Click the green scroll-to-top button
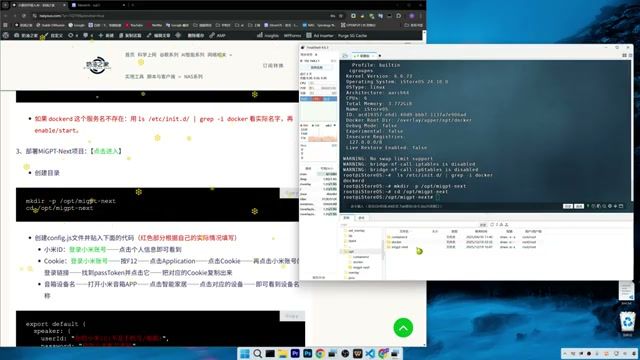This screenshot has height=360, width=640. point(403,327)
